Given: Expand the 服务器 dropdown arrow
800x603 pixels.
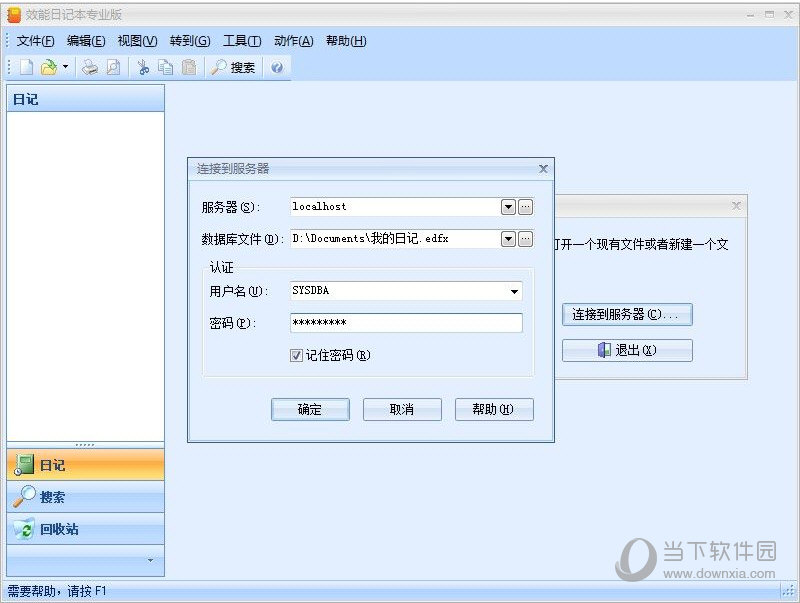Looking at the screenshot, I should [508, 207].
